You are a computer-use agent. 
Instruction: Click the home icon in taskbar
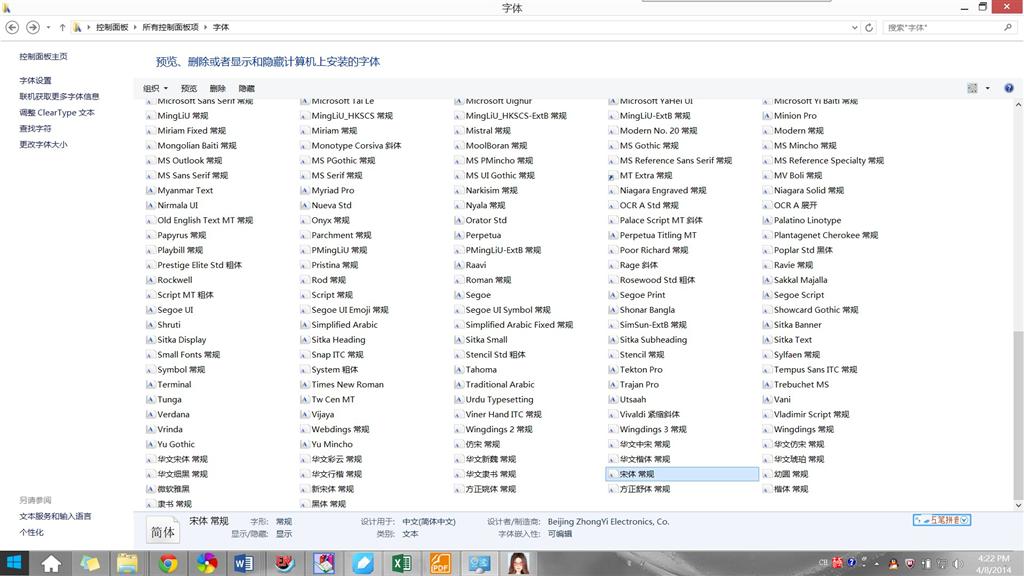(x=51, y=563)
